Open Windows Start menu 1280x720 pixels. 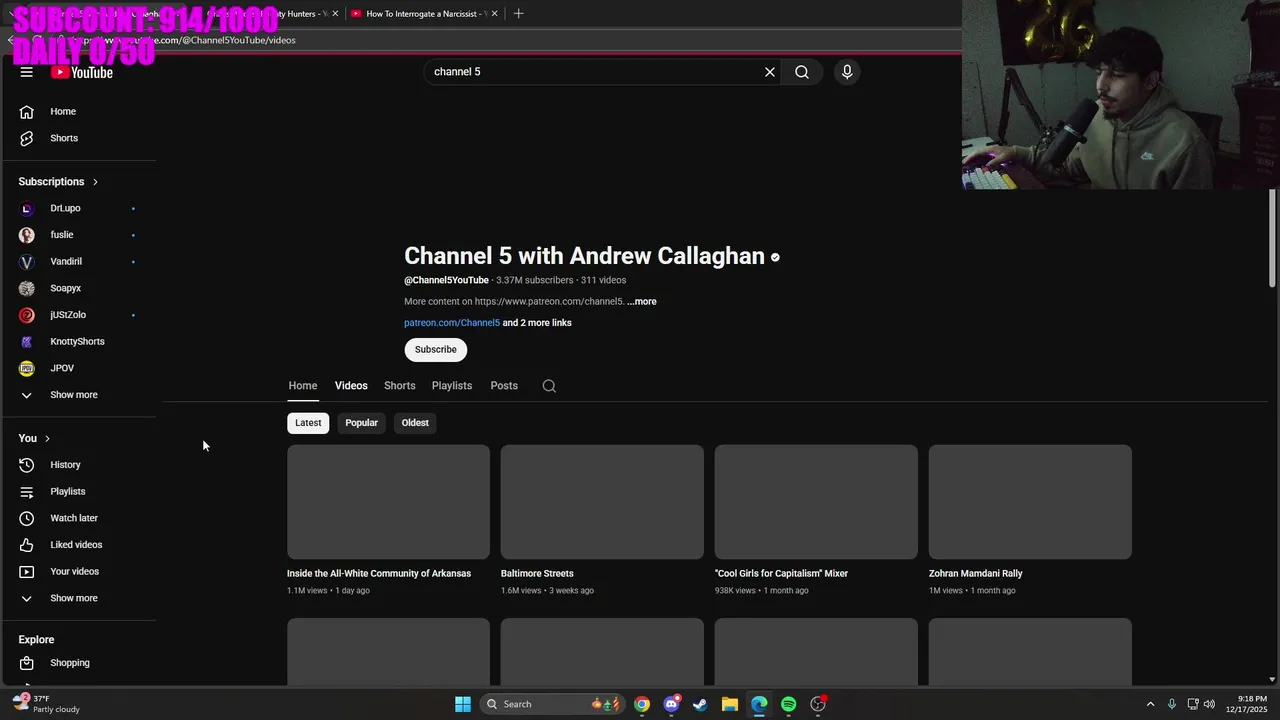tap(463, 704)
